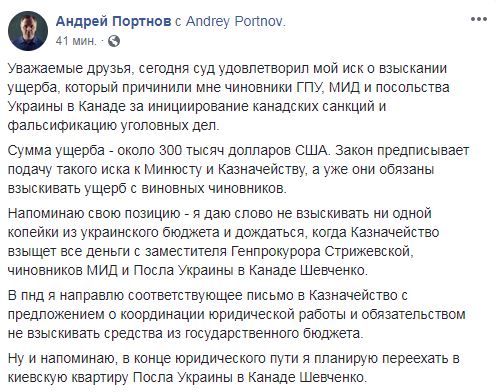
Task: Click the name 'Стрижевской' in the text
Action: pyautogui.click(x=367, y=251)
